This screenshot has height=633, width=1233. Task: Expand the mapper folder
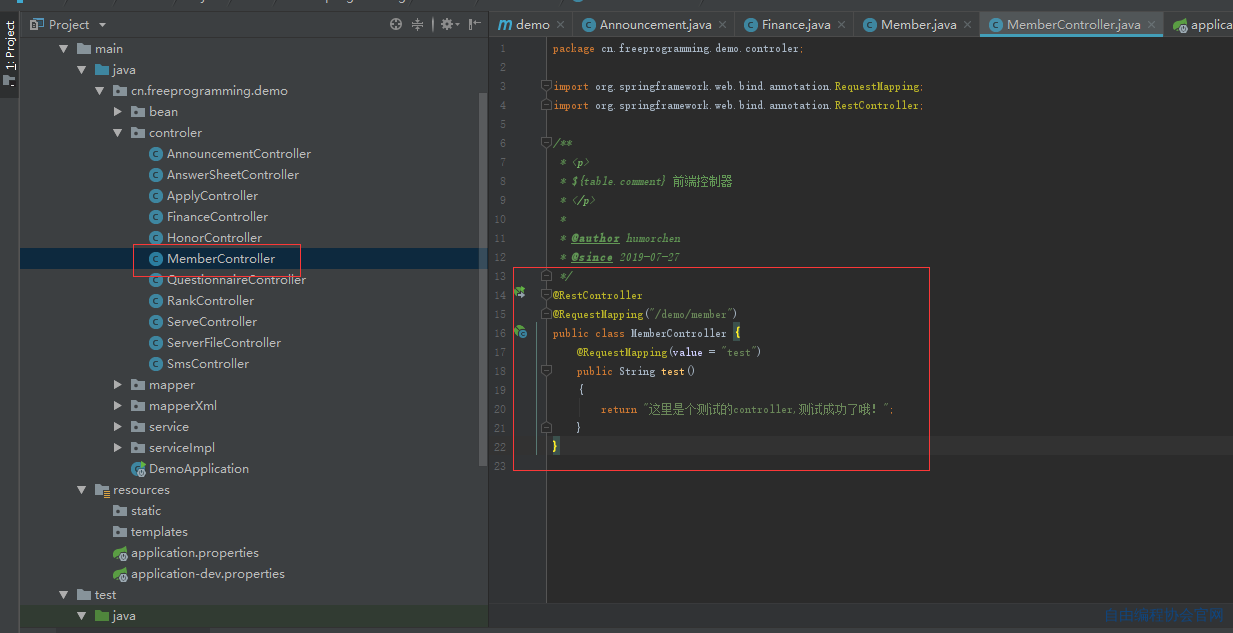coord(118,385)
